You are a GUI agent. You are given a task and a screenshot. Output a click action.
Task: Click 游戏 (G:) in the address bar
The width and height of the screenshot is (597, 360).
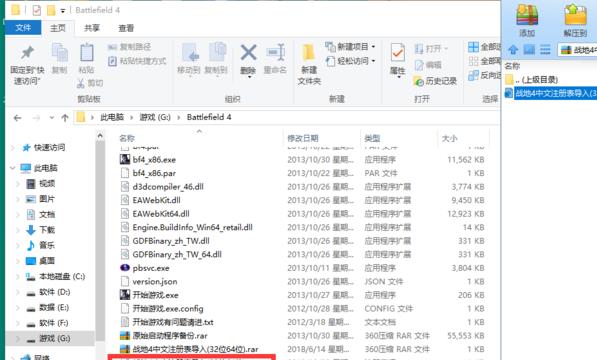coord(155,117)
